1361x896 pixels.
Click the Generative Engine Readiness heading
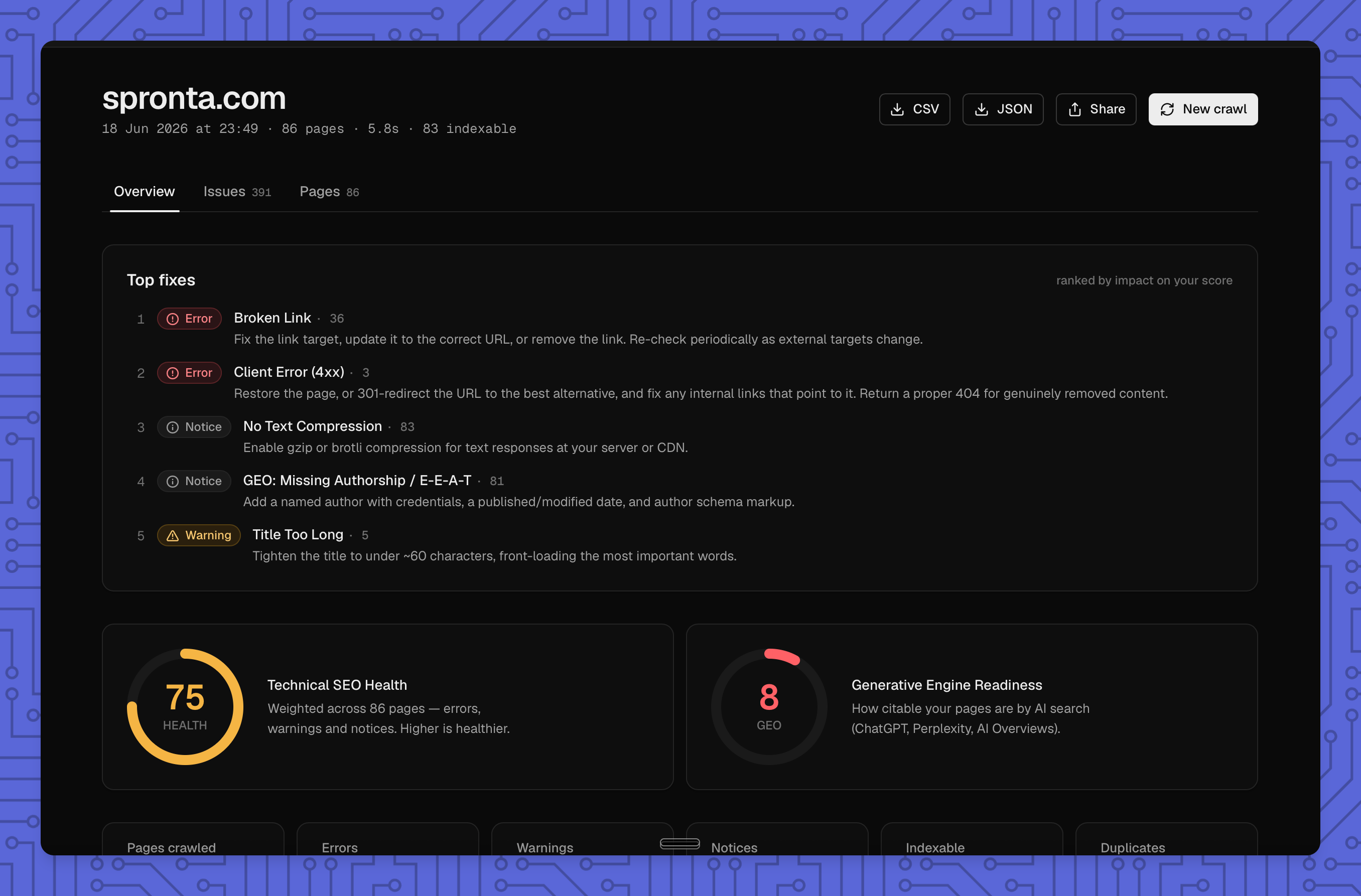click(x=946, y=685)
